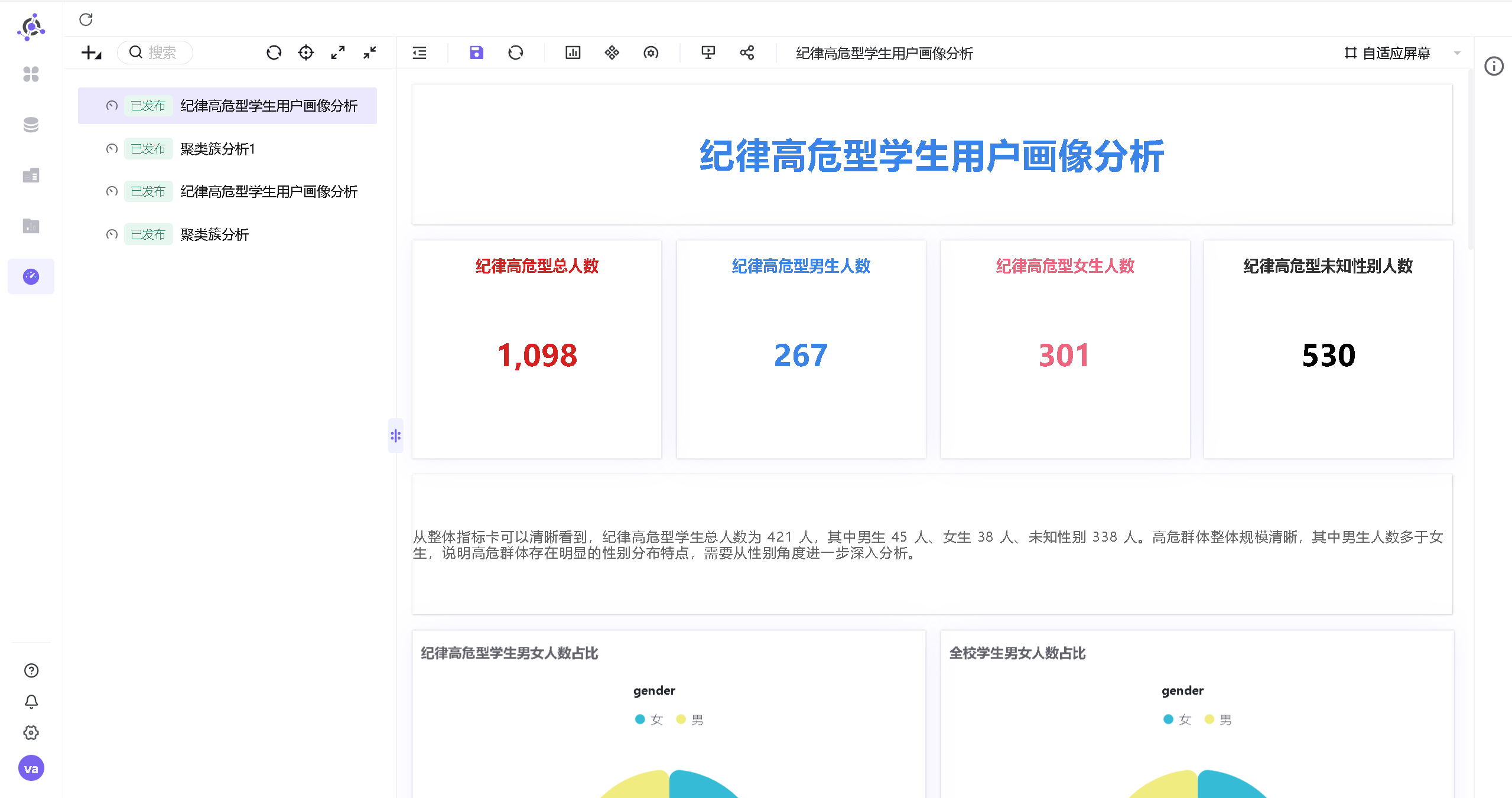Refresh the dashboard data in the toolbar
This screenshot has height=798, width=1512.
tap(516, 53)
